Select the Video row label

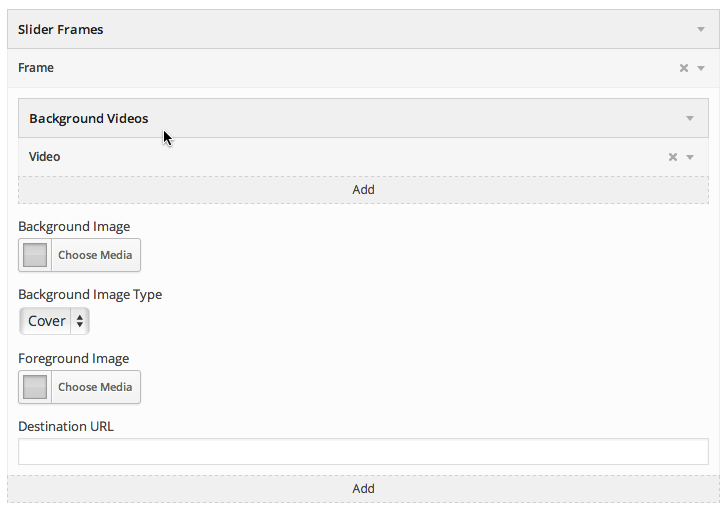[44, 156]
